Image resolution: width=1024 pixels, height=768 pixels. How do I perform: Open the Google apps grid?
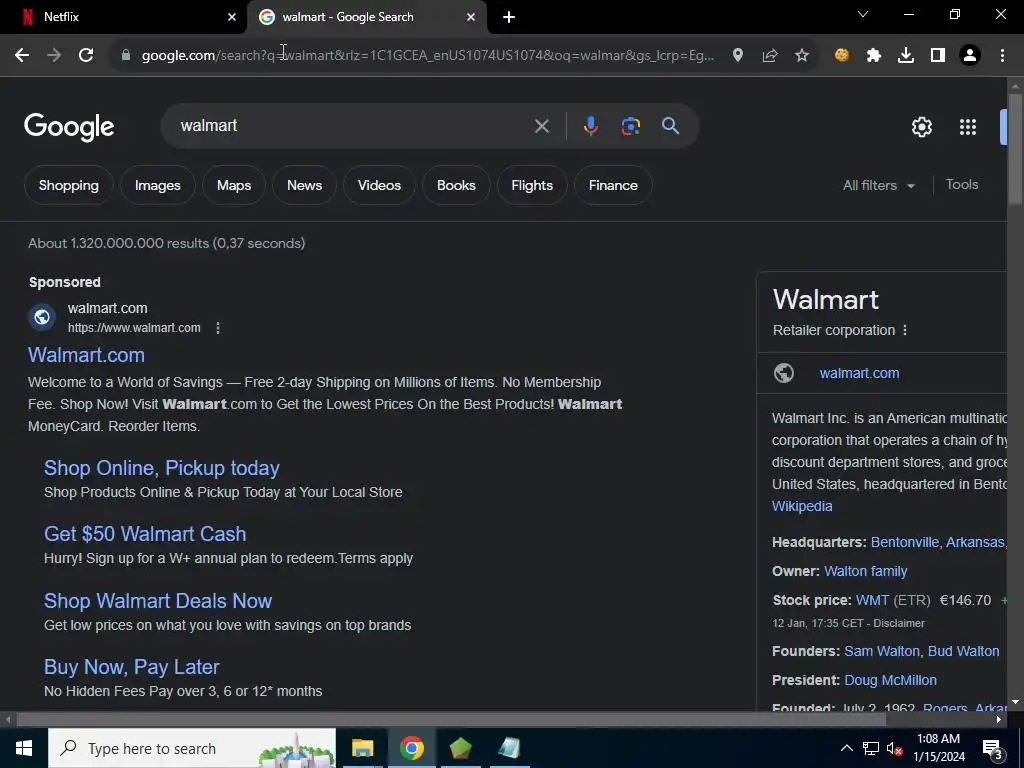pyautogui.click(x=968, y=127)
